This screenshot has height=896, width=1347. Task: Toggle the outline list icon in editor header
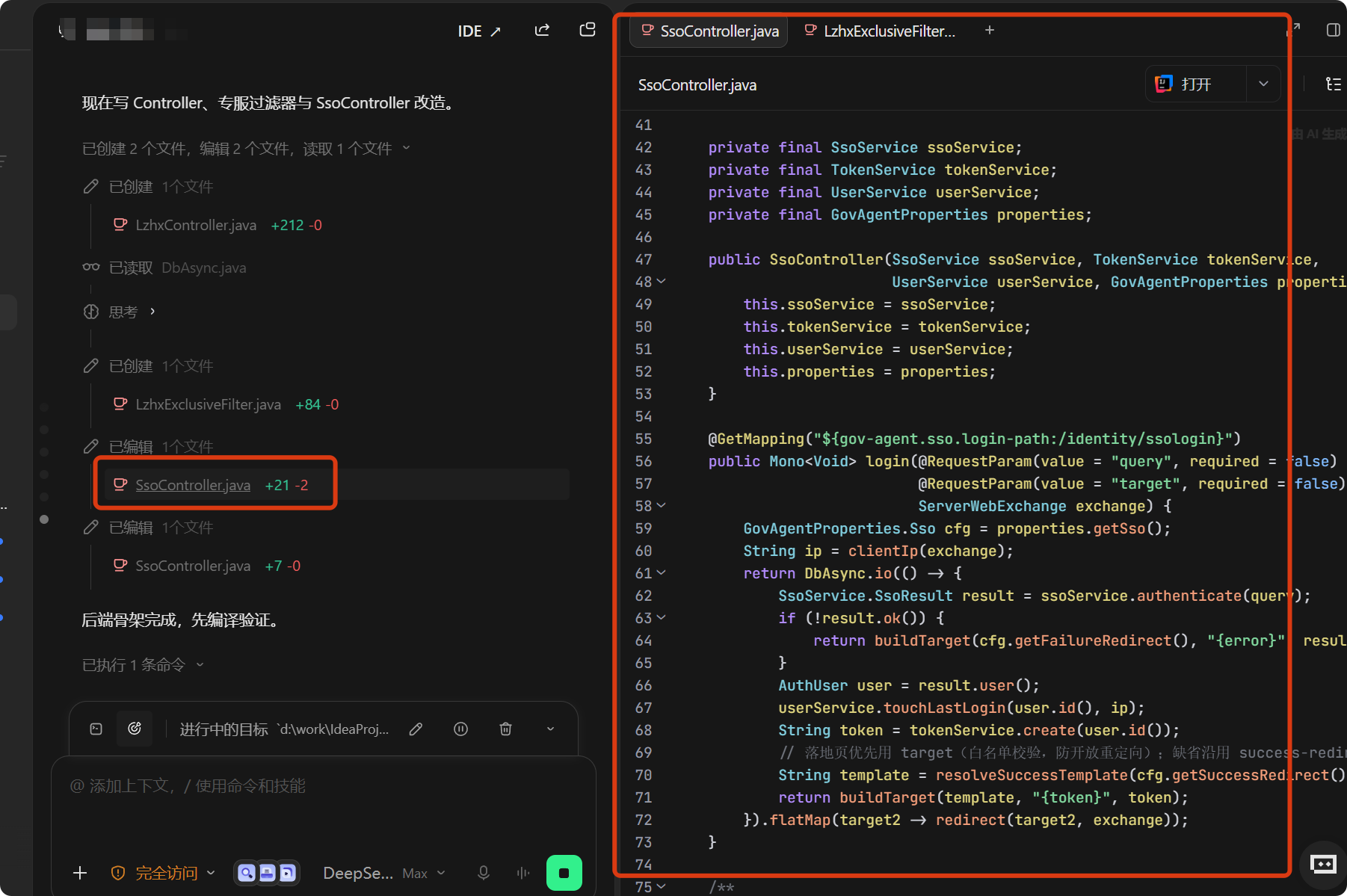(1333, 84)
